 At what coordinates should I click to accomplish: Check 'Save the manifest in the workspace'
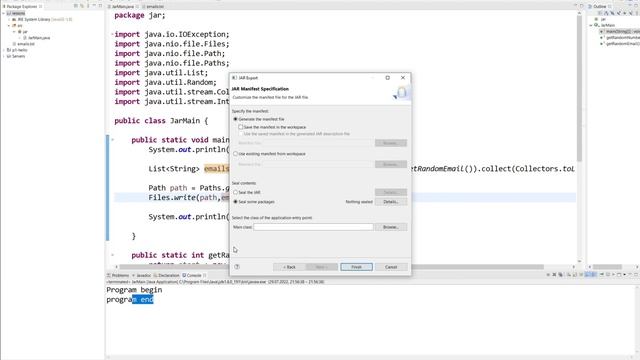tap(240, 127)
